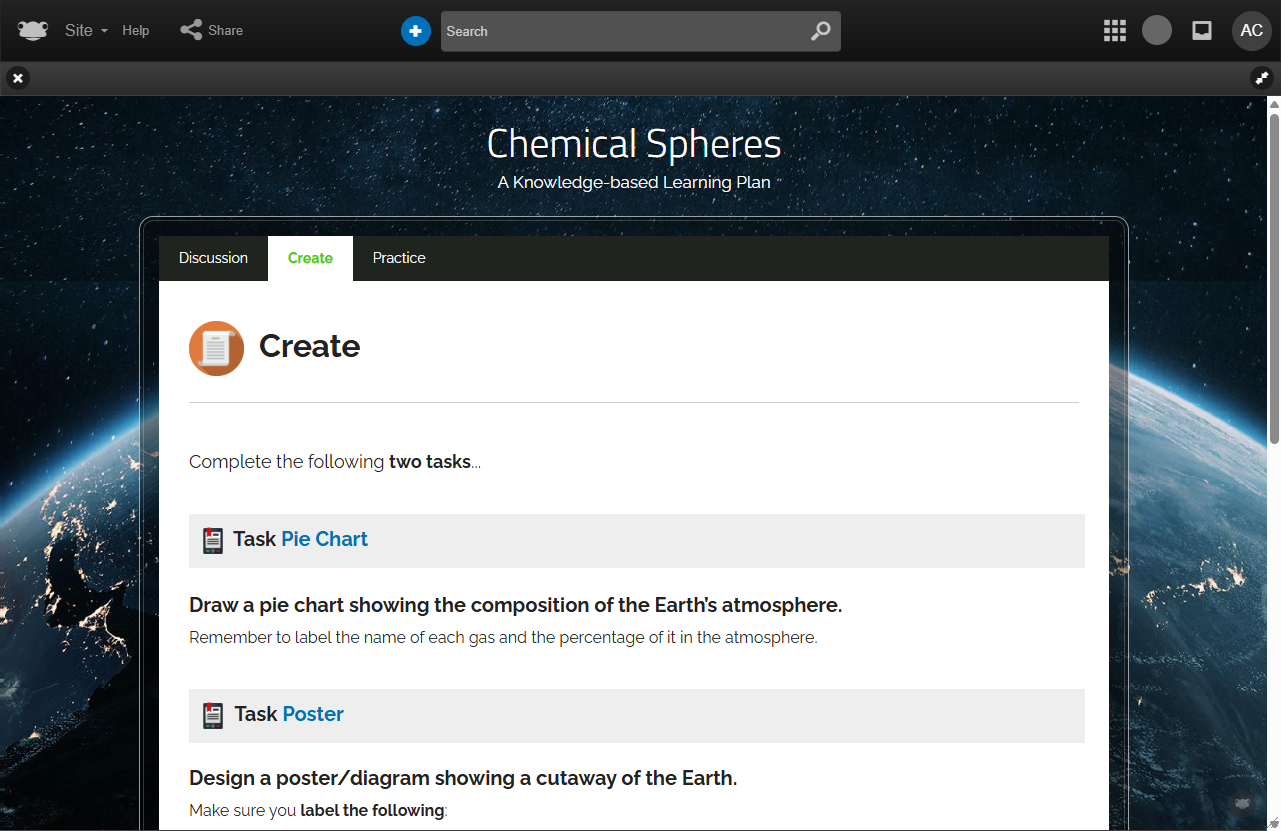Open the Site dropdown menu
Screen dimensions: 1281x831
[86, 31]
